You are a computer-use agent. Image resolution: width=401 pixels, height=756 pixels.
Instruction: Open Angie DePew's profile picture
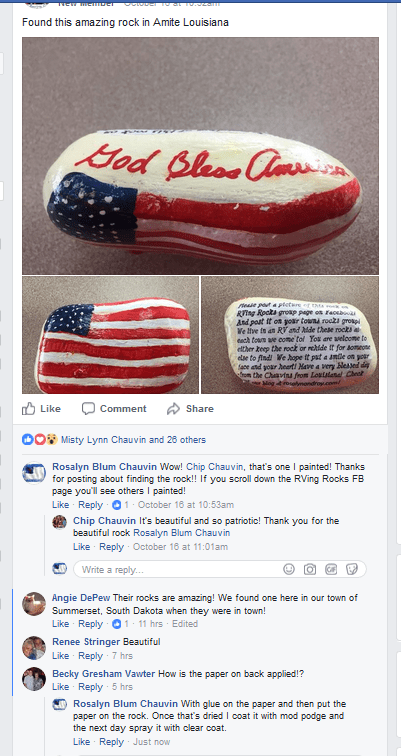[x=34, y=604]
